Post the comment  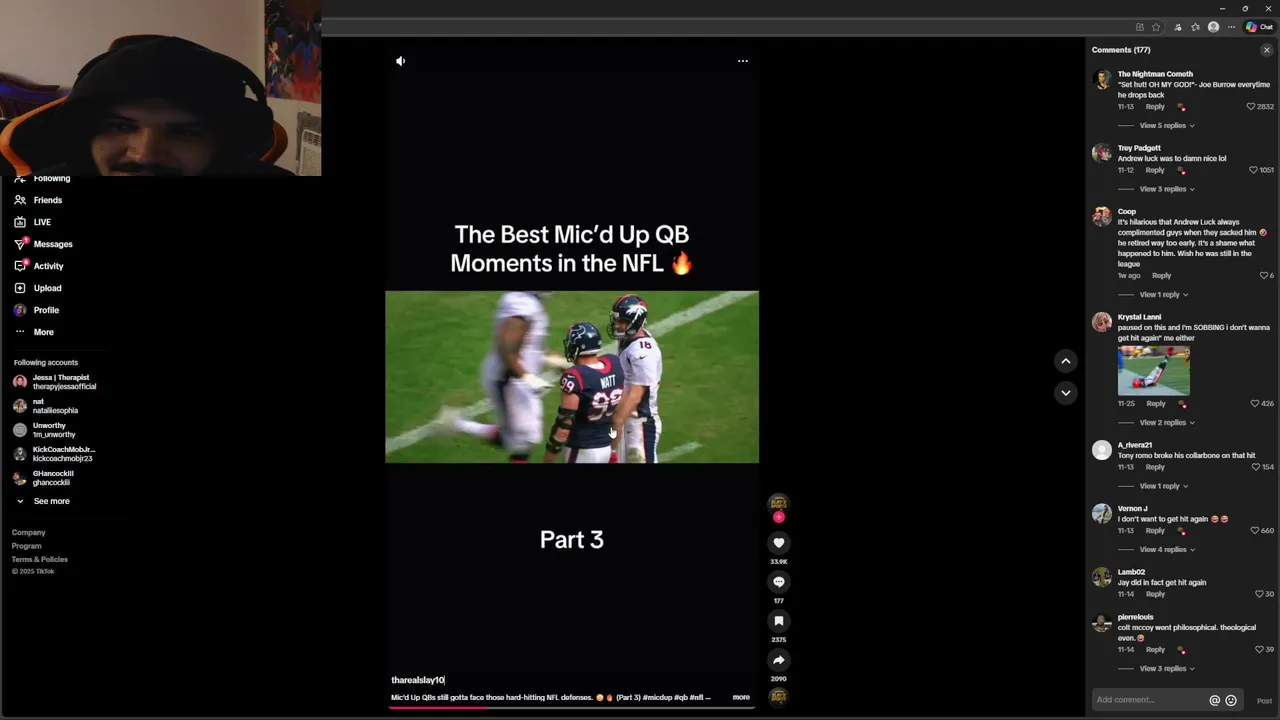click(1264, 700)
